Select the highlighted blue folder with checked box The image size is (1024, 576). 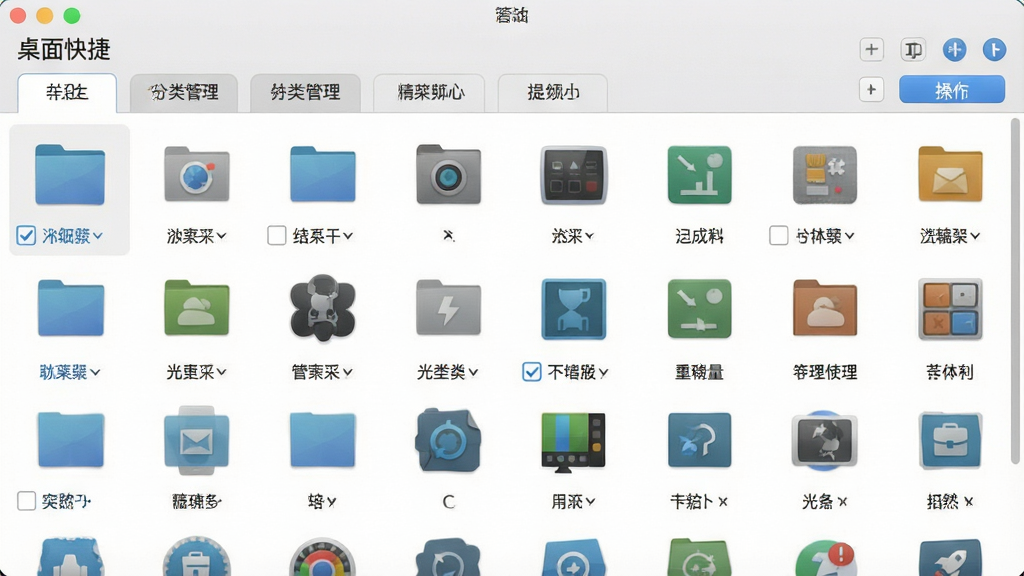[70, 174]
